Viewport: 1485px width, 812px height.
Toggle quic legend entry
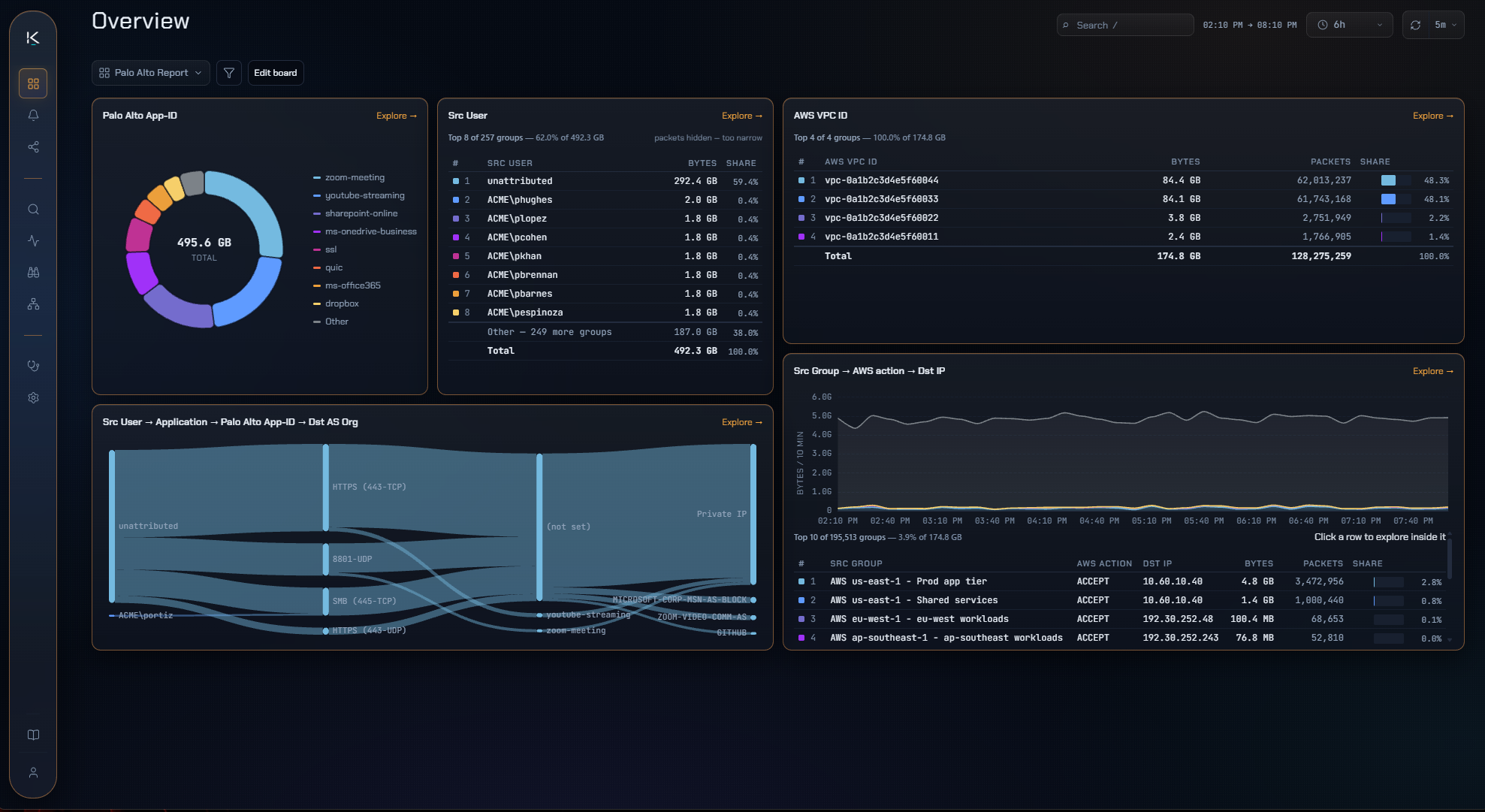coord(328,267)
